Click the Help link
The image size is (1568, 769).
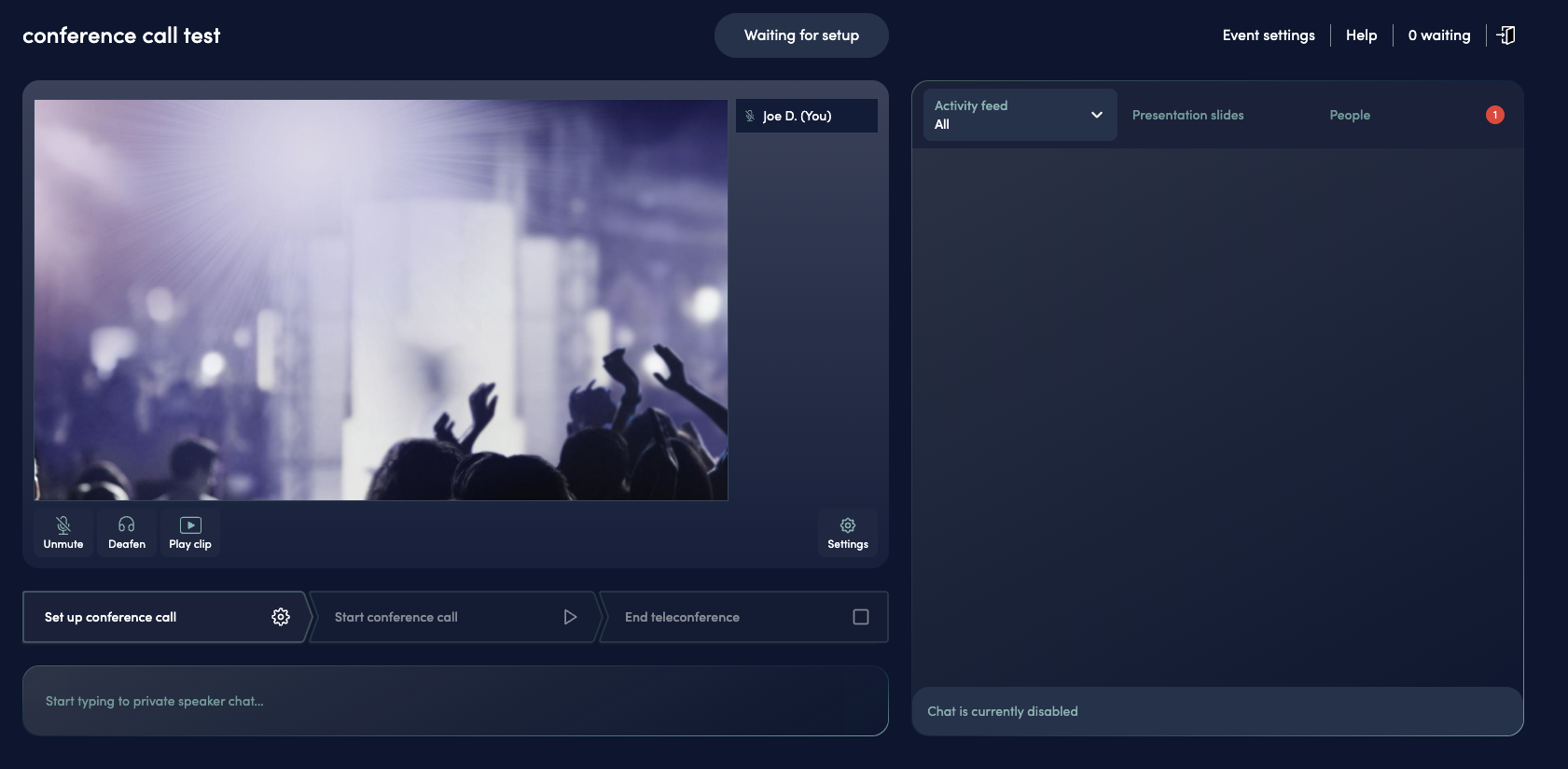tap(1361, 35)
